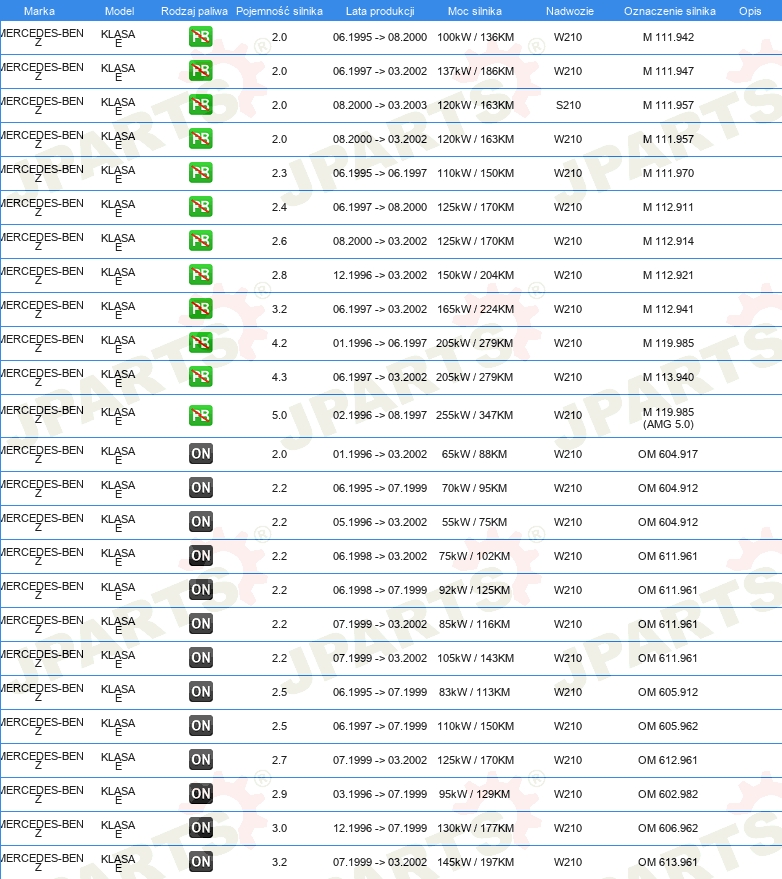Image resolution: width=782 pixels, height=879 pixels.
Task: Click engine capacity 2.6 cell
Action: point(279,242)
